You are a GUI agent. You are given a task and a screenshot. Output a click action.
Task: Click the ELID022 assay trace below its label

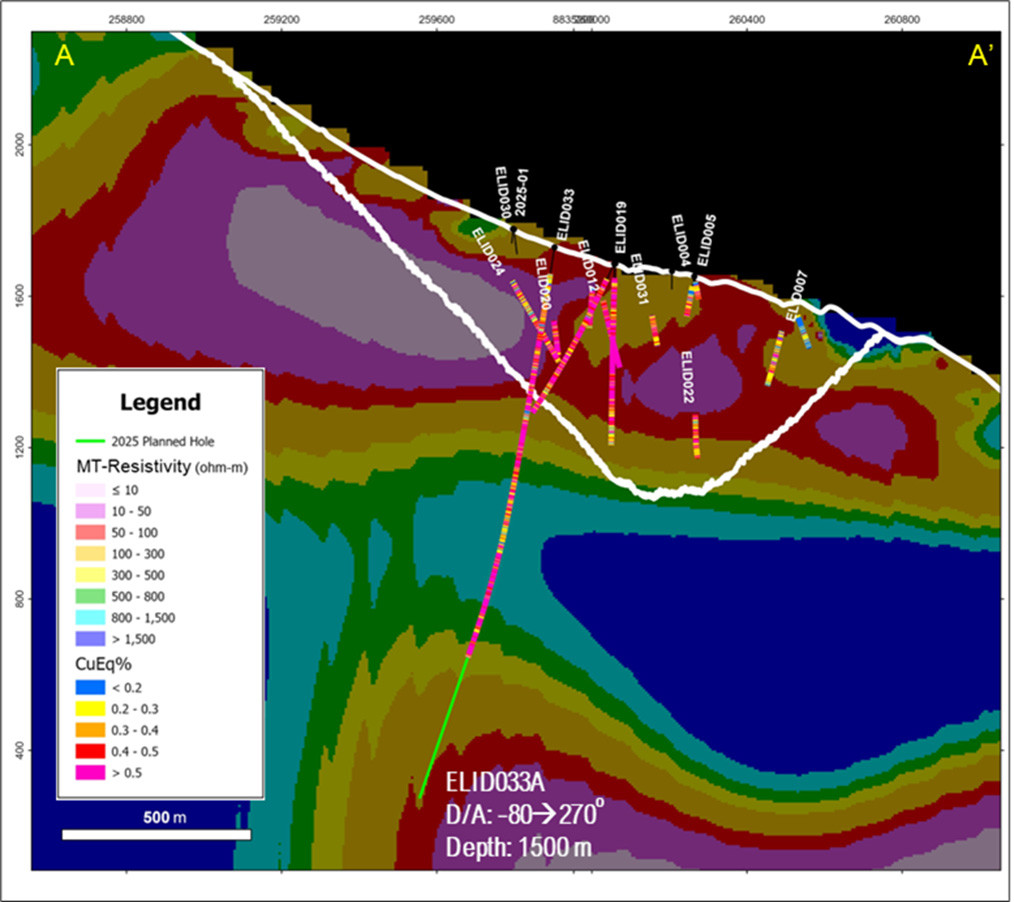696,436
